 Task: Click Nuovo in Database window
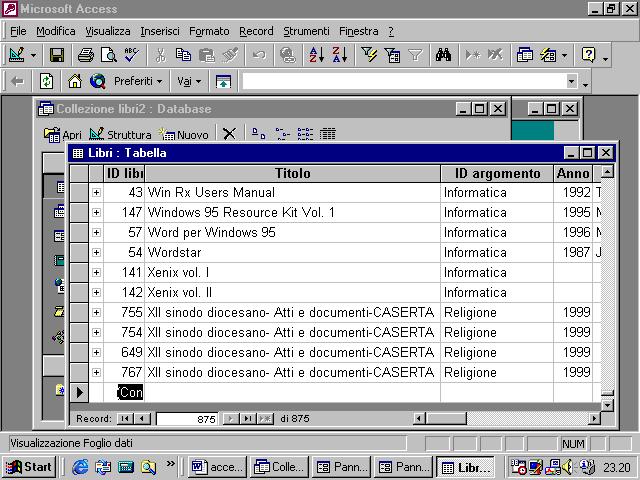point(184,134)
